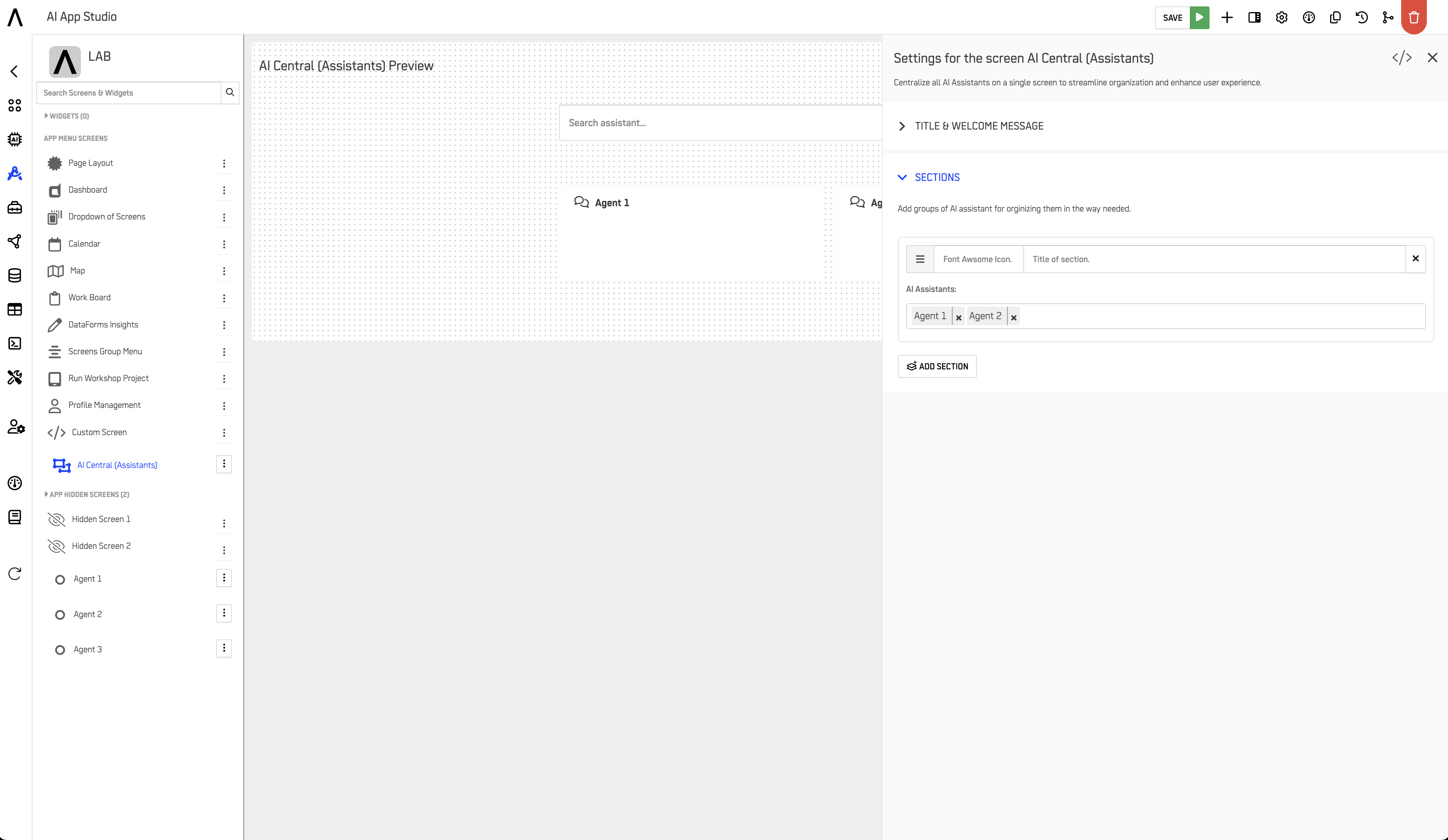
Task: Click the Save button
Action: pos(1172,17)
